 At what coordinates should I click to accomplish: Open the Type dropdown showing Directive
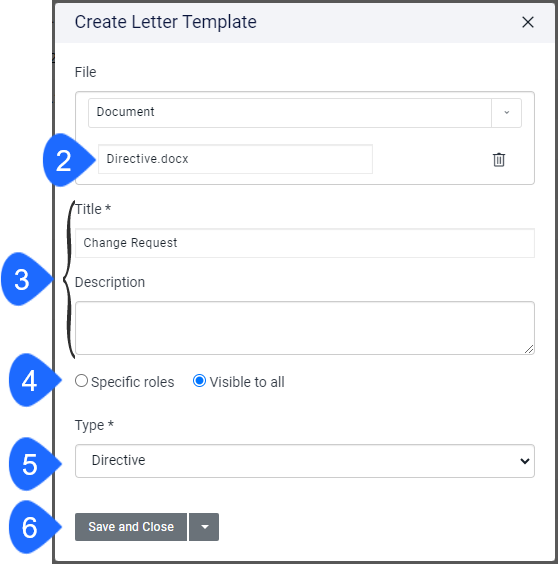(305, 461)
